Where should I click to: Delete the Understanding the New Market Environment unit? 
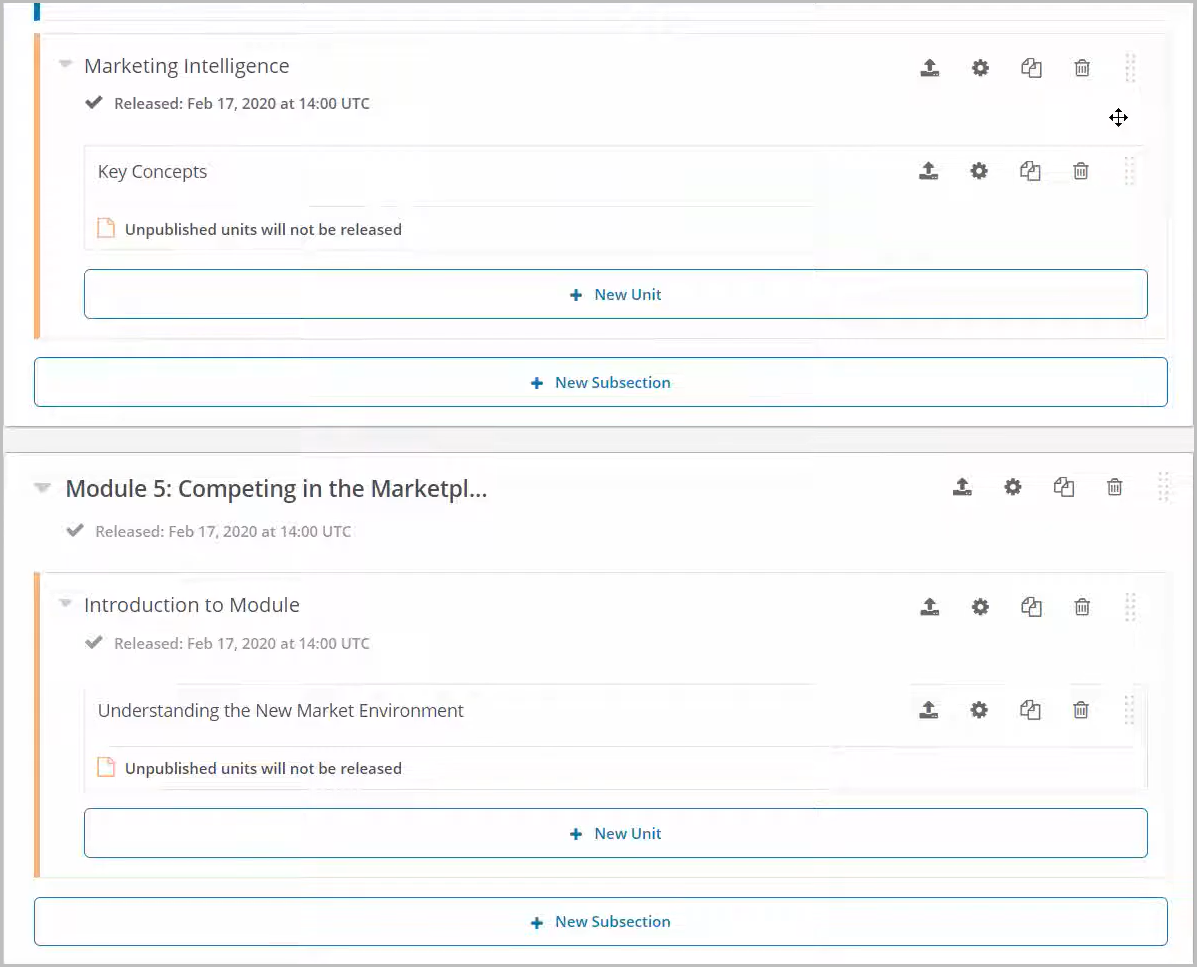click(x=1081, y=710)
